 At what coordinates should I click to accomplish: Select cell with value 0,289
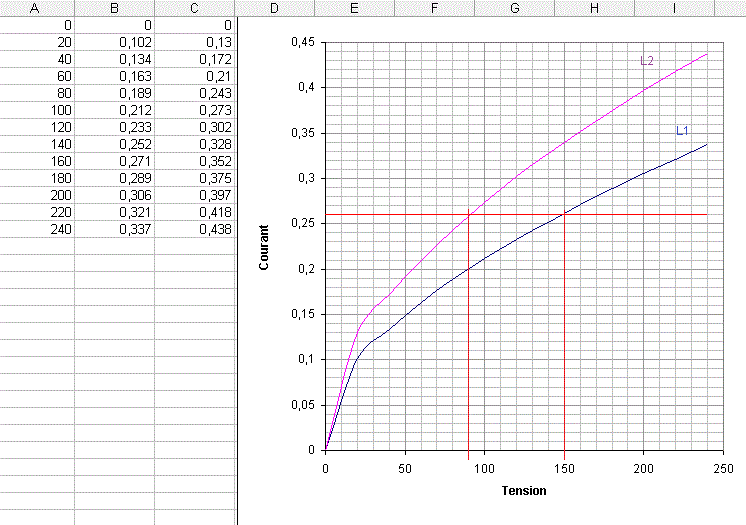115,178
